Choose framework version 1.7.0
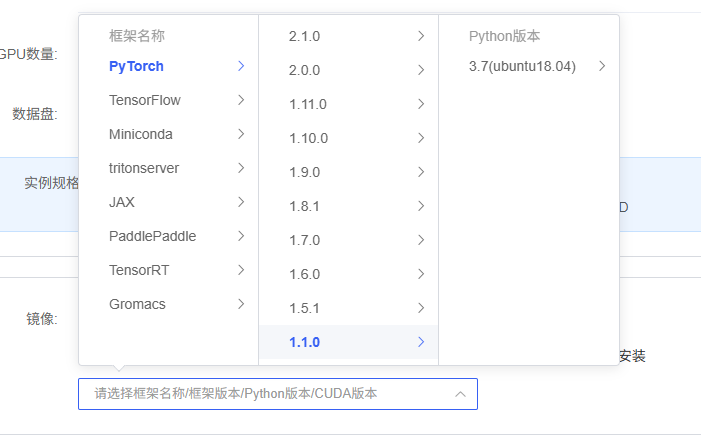The height and width of the screenshot is (442, 701). (348, 240)
